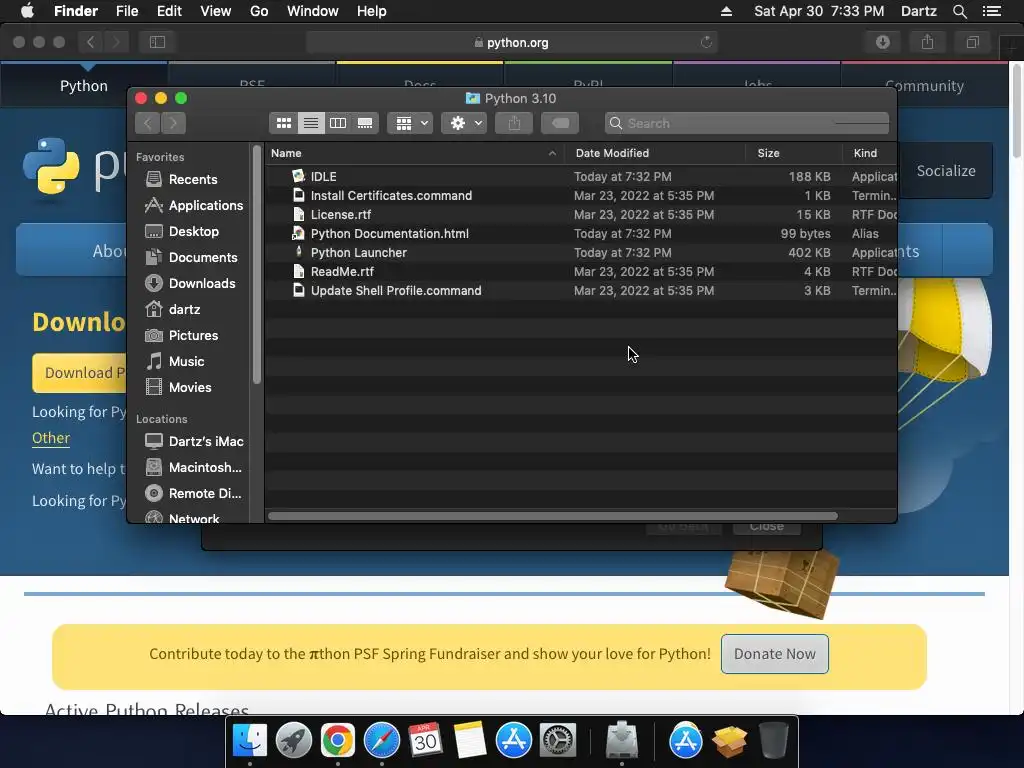Open Music in Finder sidebar
The image size is (1024, 768).
click(x=175, y=361)
